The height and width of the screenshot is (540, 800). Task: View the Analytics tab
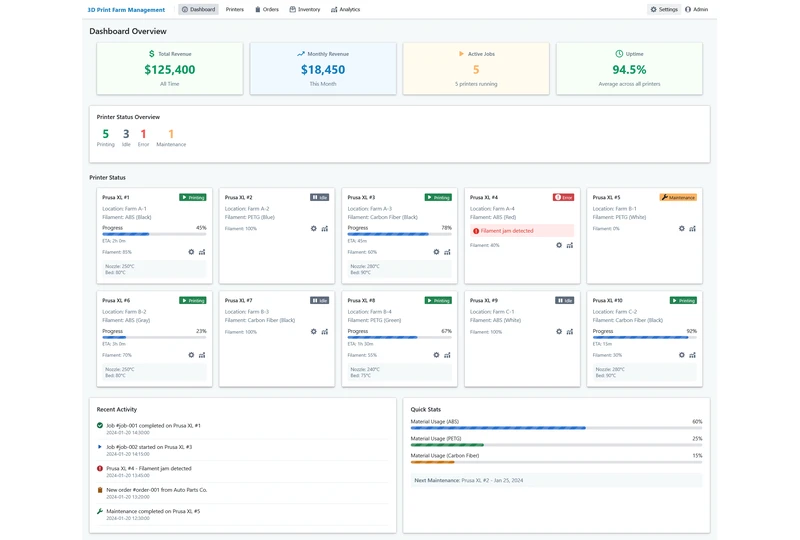point(345,9)
